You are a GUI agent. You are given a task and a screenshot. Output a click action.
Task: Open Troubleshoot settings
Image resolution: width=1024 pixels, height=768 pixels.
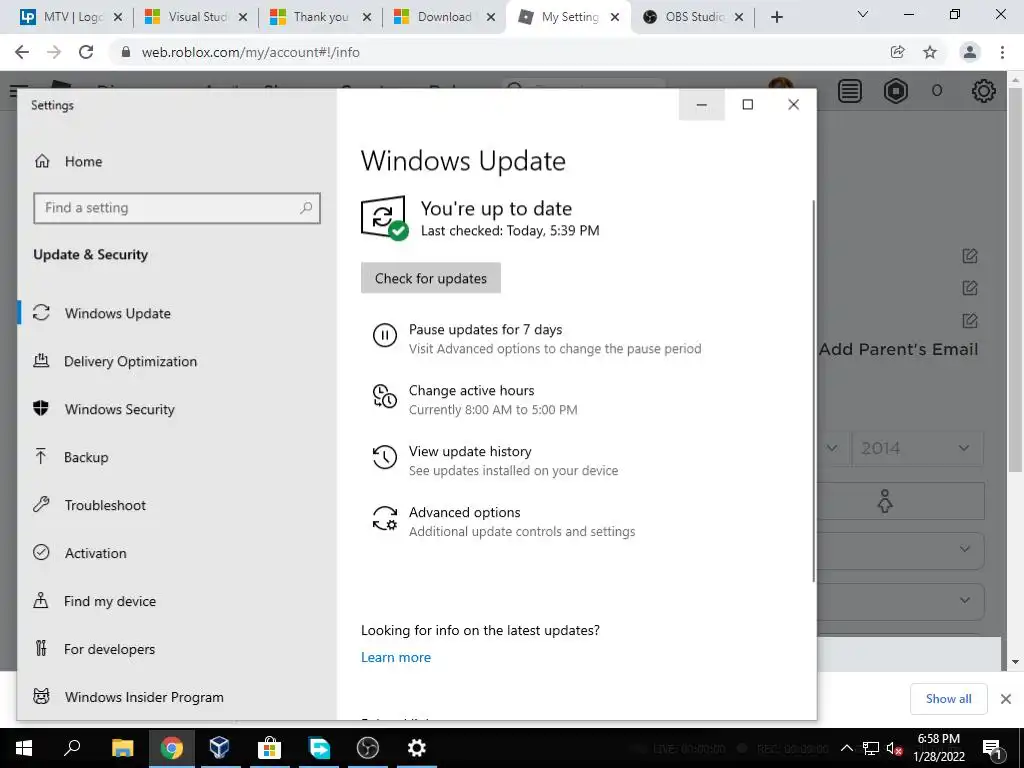89,505
